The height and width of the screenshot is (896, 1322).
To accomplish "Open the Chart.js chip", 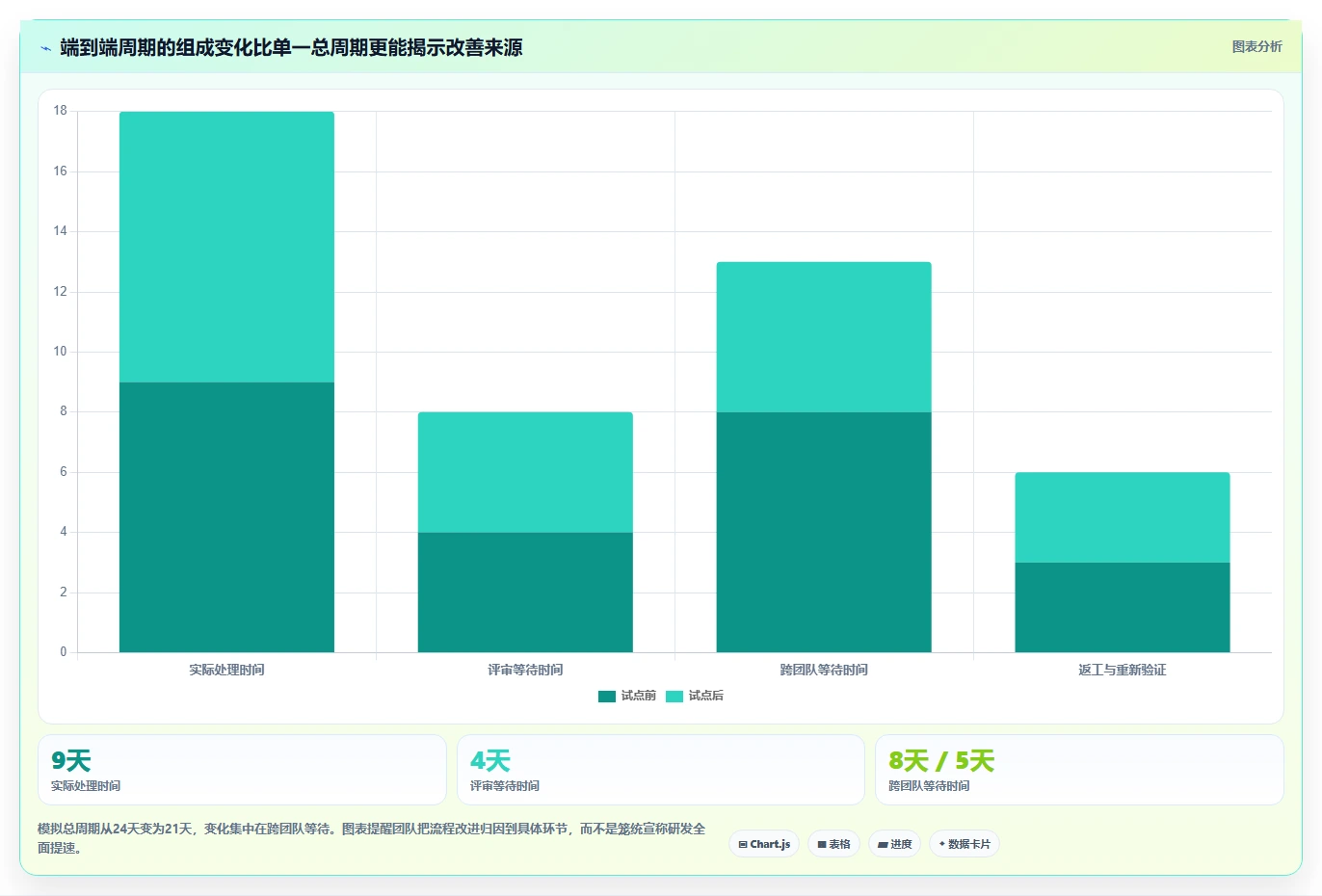I will (764, 844).
